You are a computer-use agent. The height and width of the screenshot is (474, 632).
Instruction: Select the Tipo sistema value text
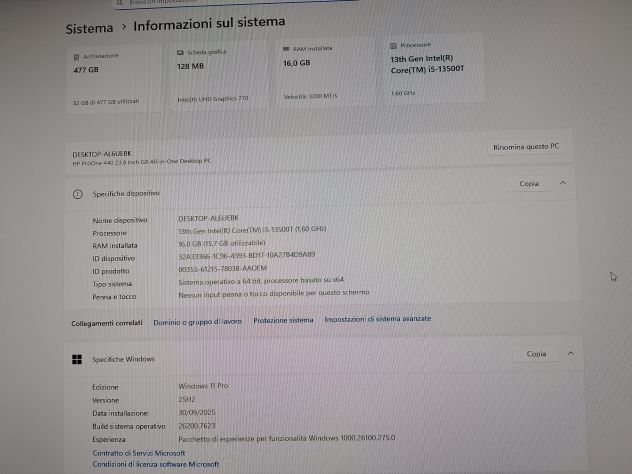pos(261,281)
